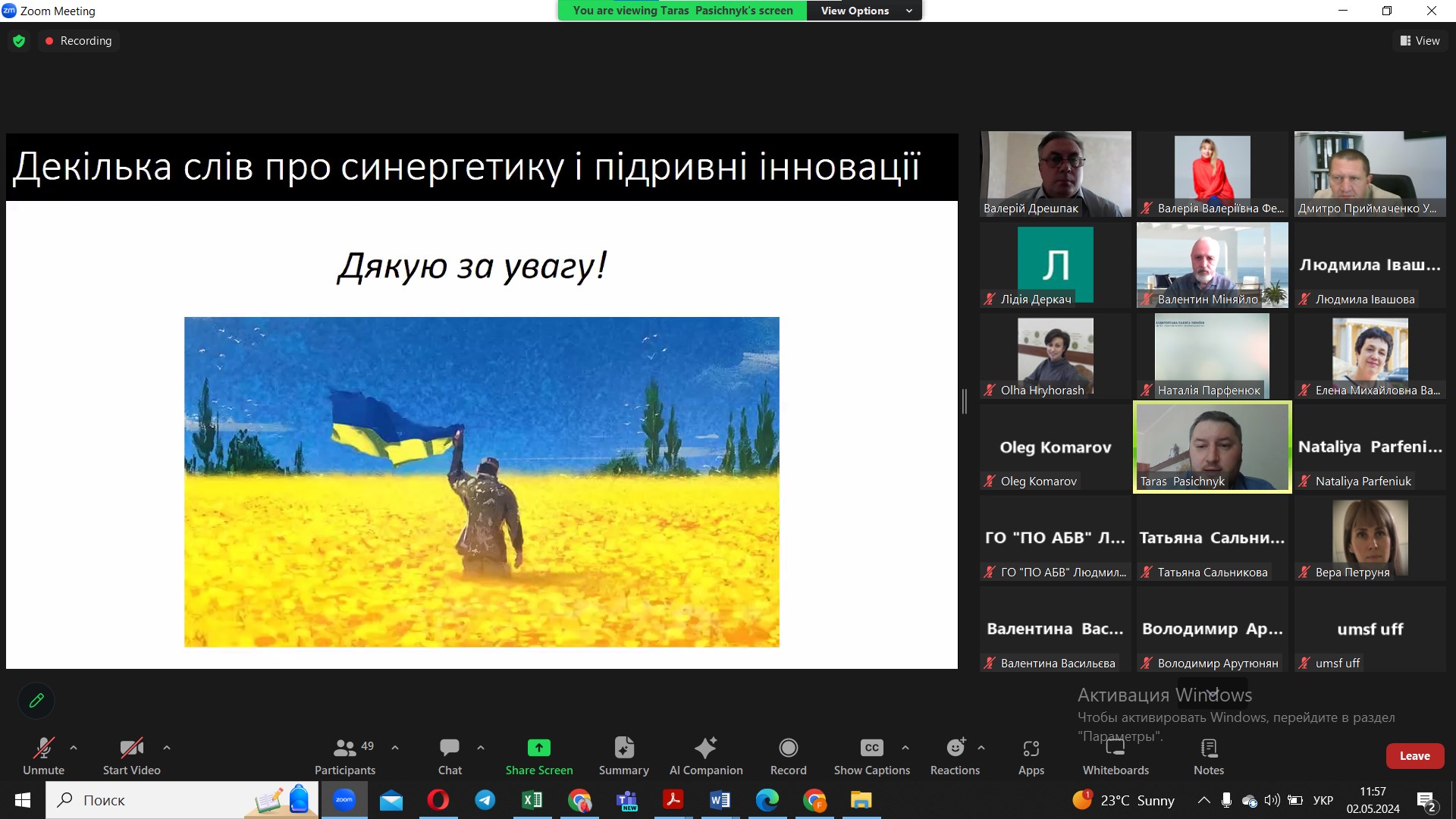Select Taras Pasichnyk's video tile

(1212, 447)
